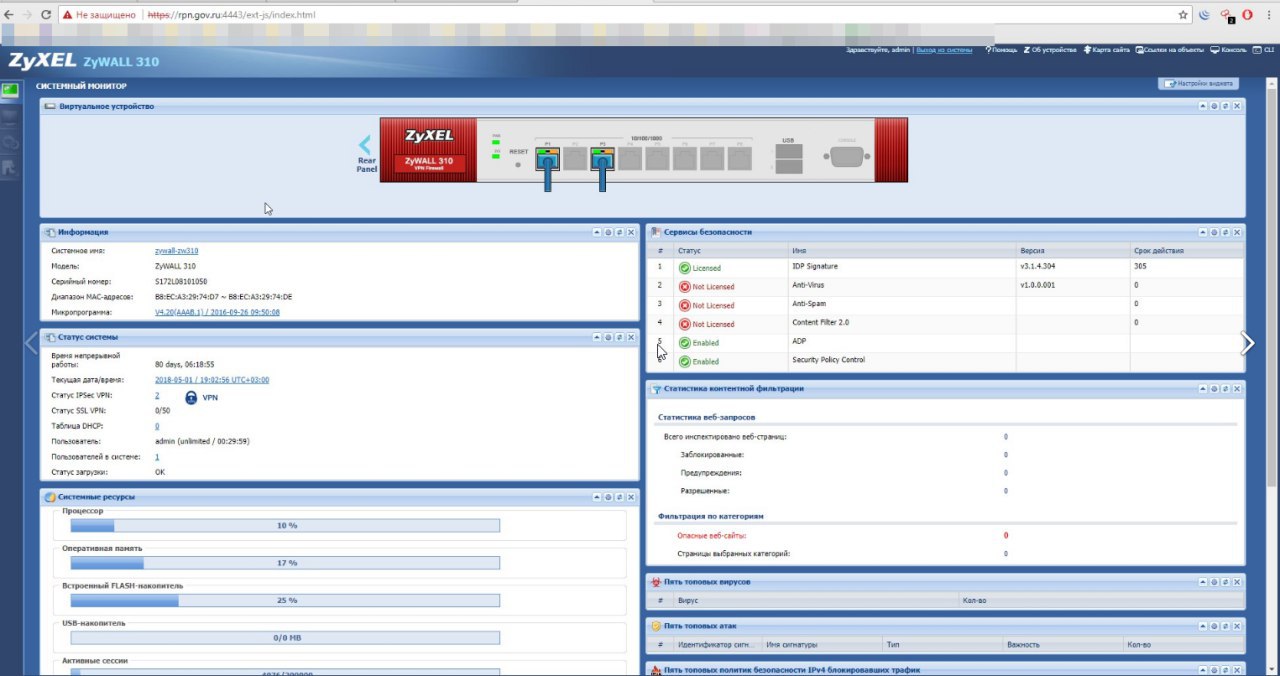Open system name link zywall-zw310

tap(176, 251)
